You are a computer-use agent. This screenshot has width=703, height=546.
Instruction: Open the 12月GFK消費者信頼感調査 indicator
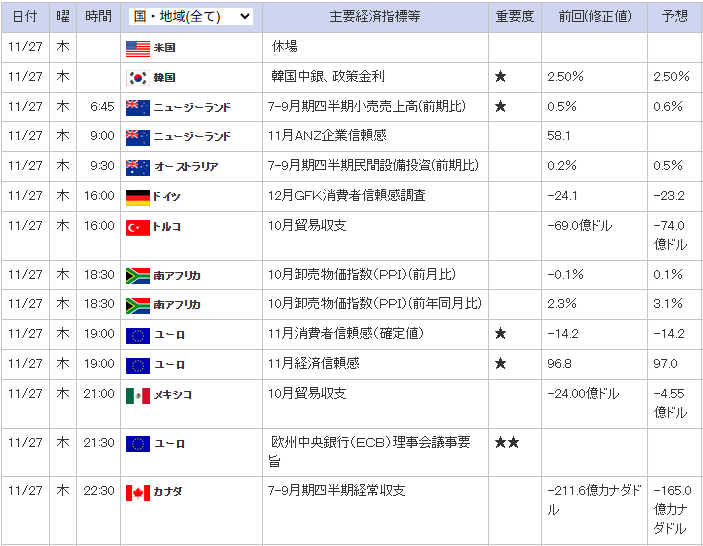(x=347, y=195)
